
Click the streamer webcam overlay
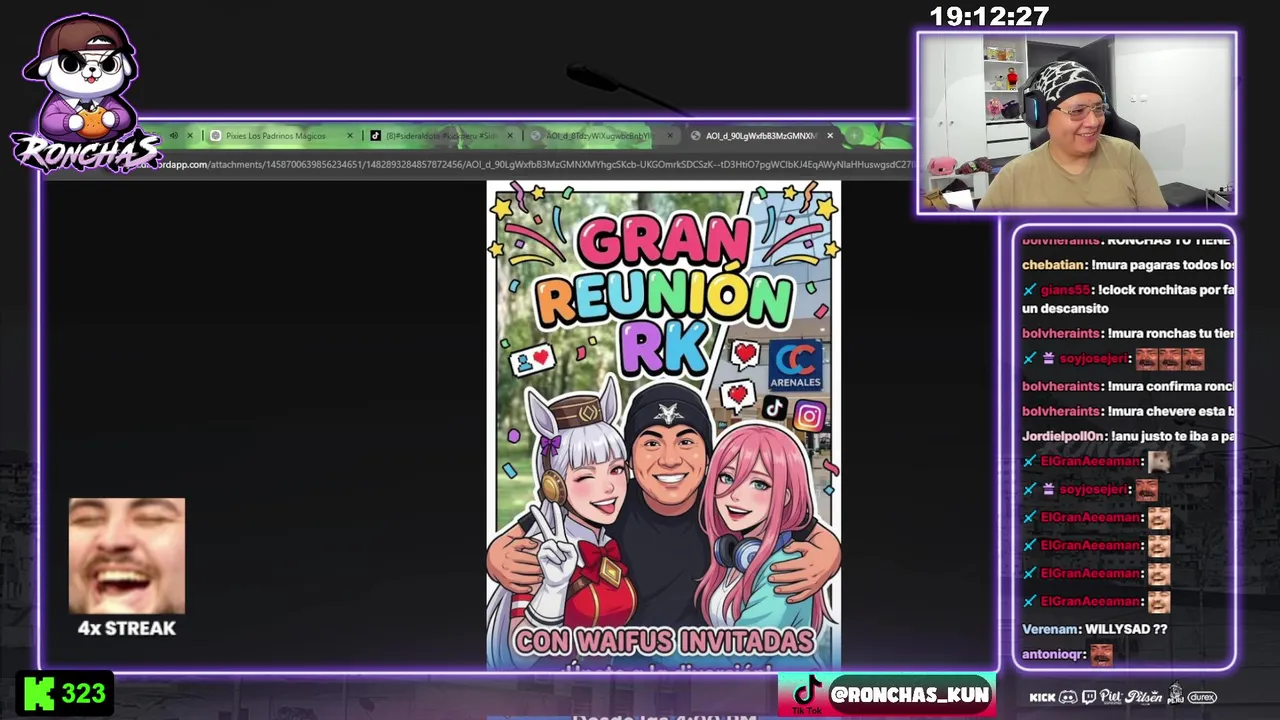pos(1077,123)
